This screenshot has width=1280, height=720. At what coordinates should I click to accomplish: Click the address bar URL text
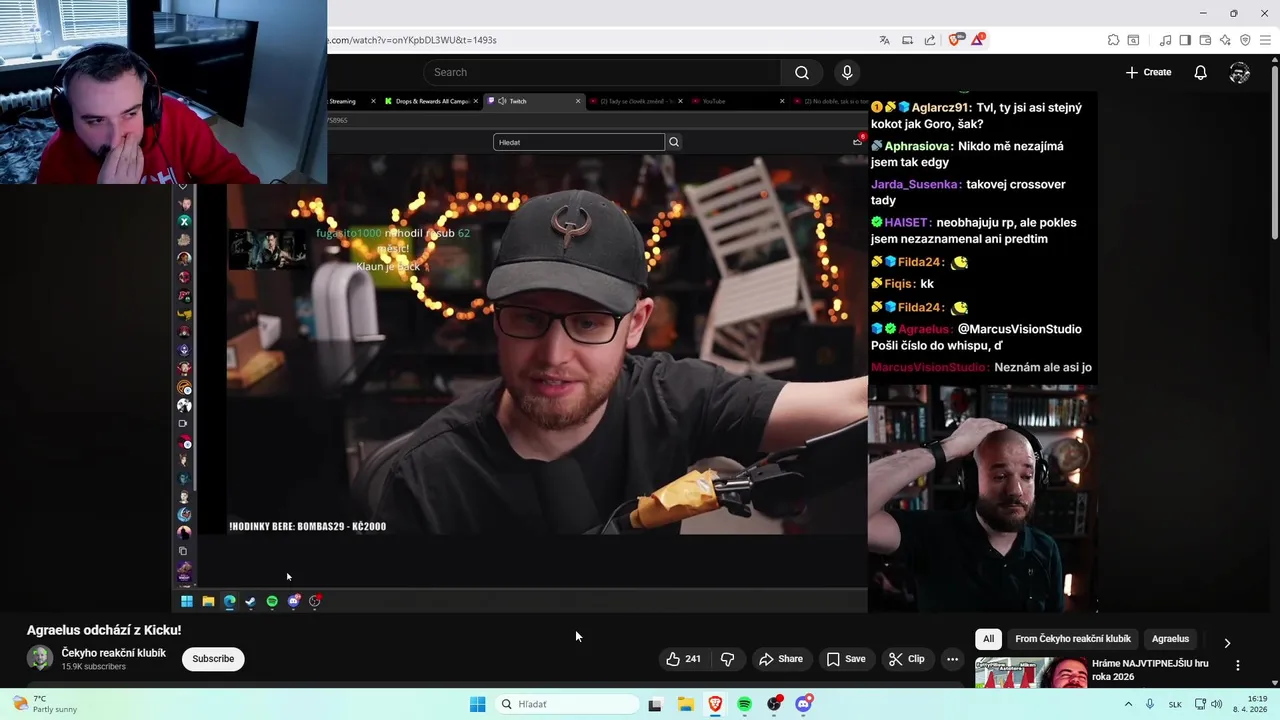point(413,40)
